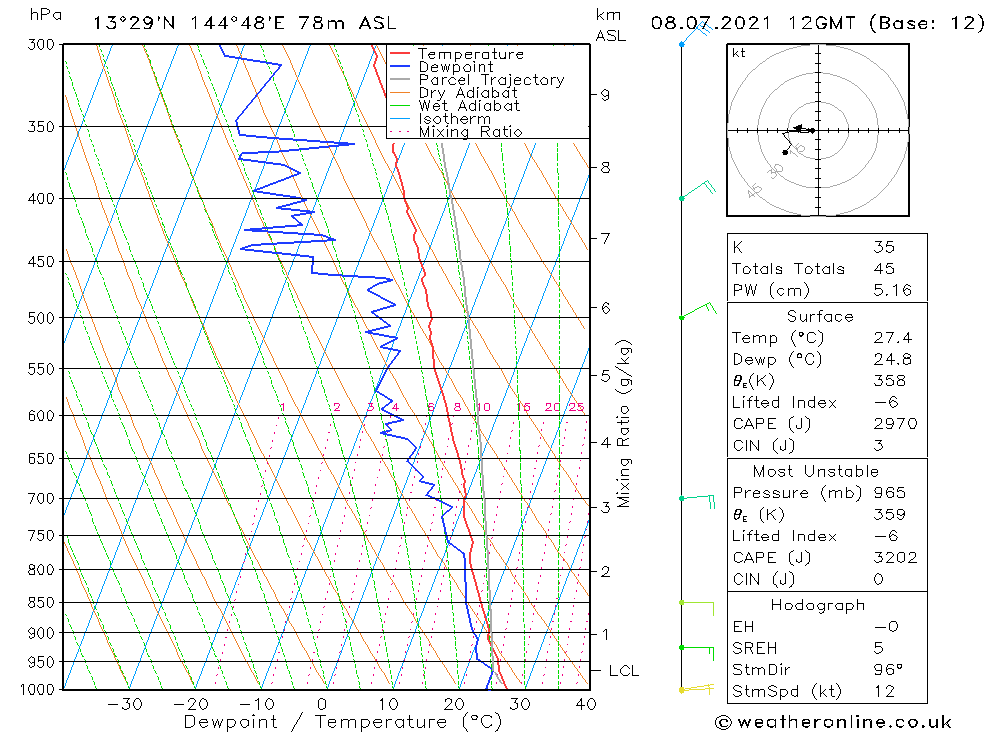The width and height of the screenshot is (1000, 733).
Task: Click the surface theta-e value 358
Action: pyautogui.click(x=889, y=381)
